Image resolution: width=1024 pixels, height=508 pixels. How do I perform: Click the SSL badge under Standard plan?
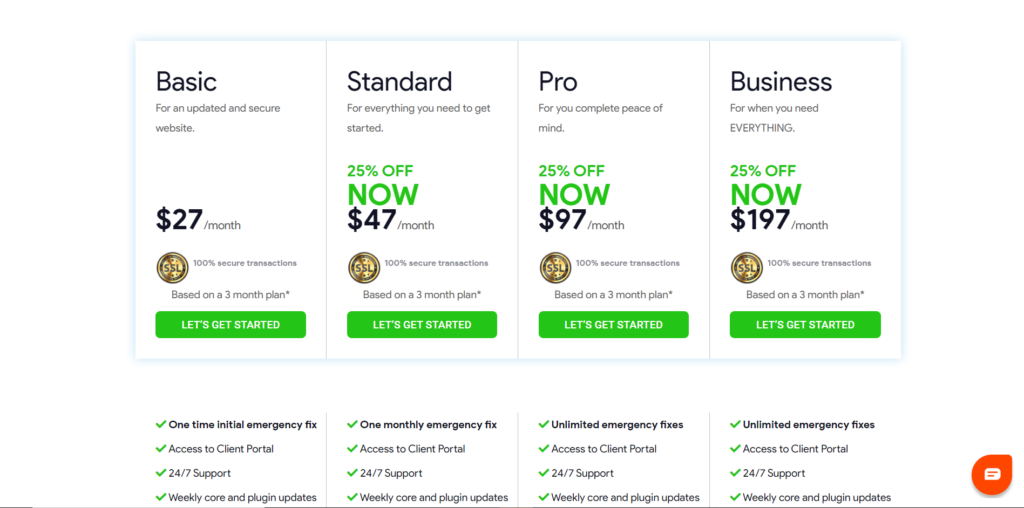364,268
